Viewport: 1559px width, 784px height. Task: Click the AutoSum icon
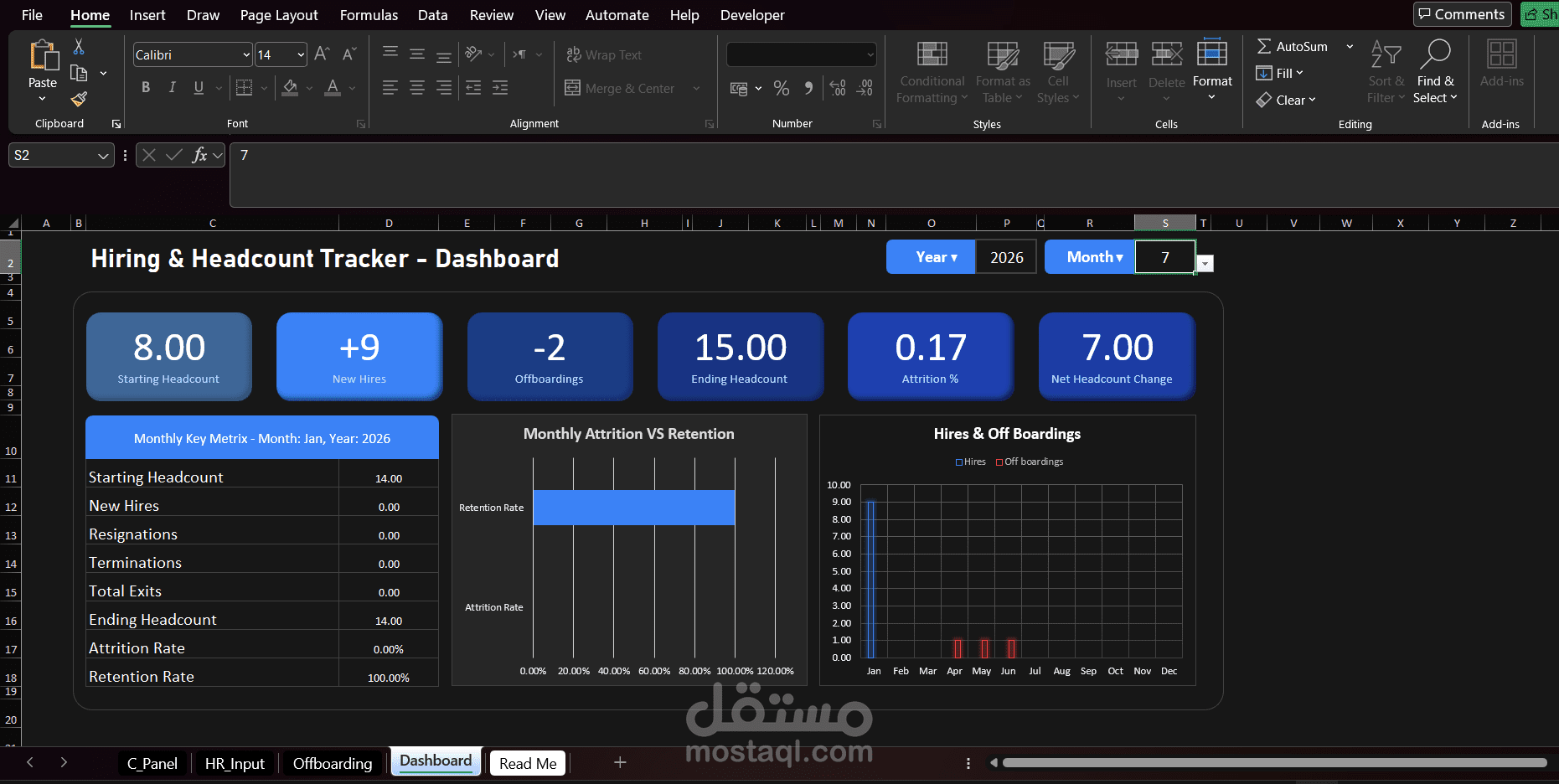[x=1266, y=46]
